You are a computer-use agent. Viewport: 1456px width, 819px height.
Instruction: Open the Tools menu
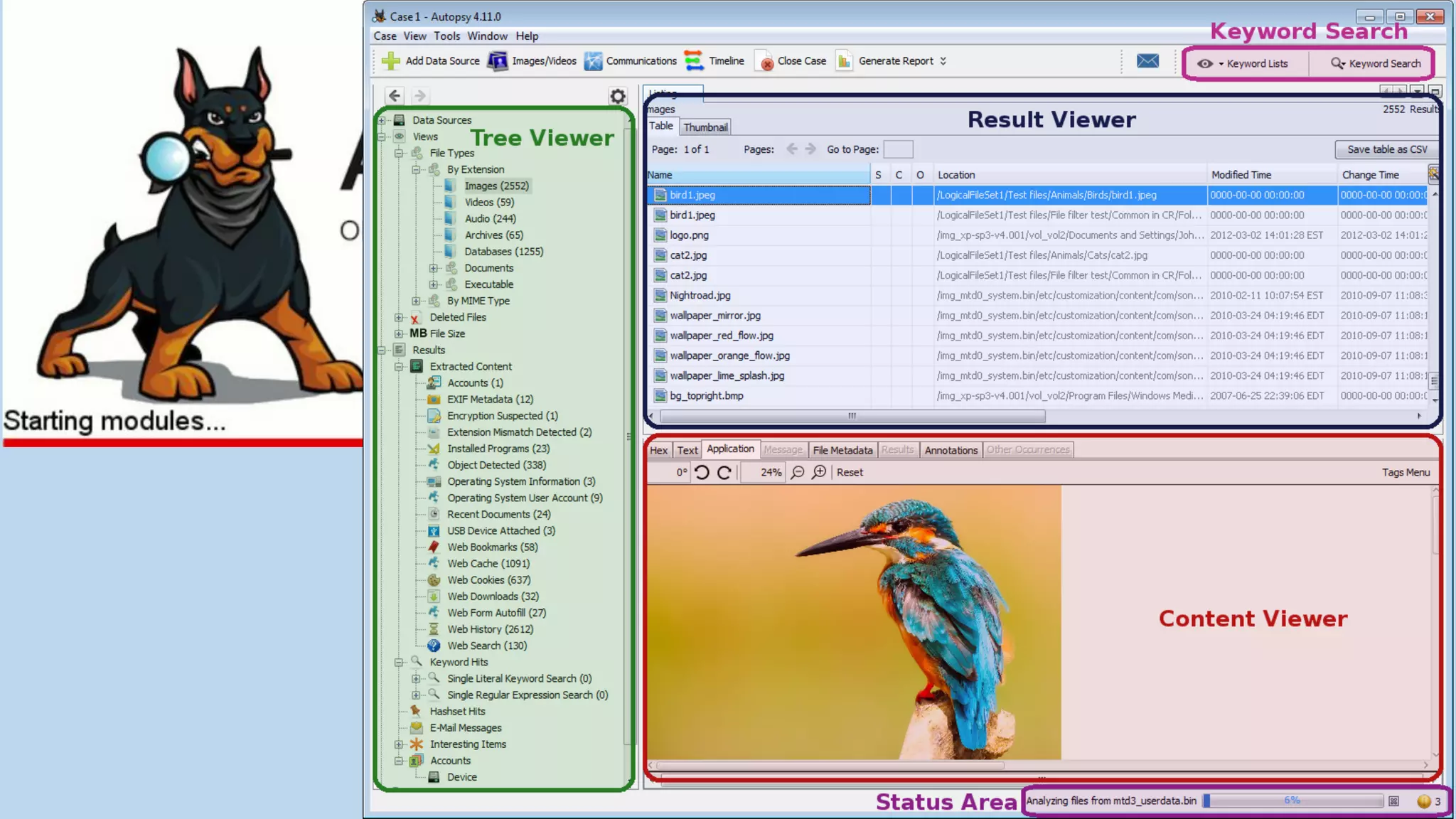[446, 36]
